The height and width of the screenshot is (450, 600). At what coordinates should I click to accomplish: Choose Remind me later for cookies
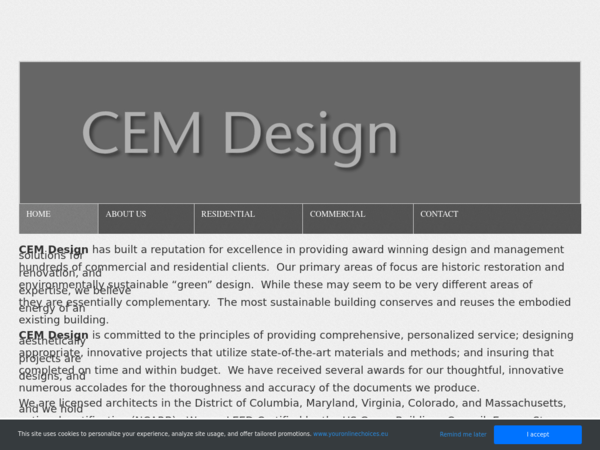[463, 434]
